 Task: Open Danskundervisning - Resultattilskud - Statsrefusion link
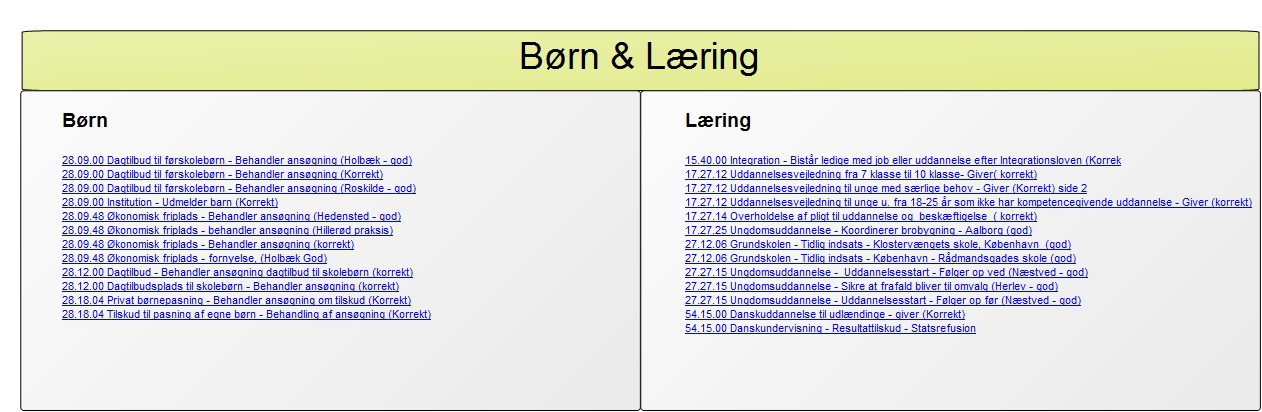point(830,328)
